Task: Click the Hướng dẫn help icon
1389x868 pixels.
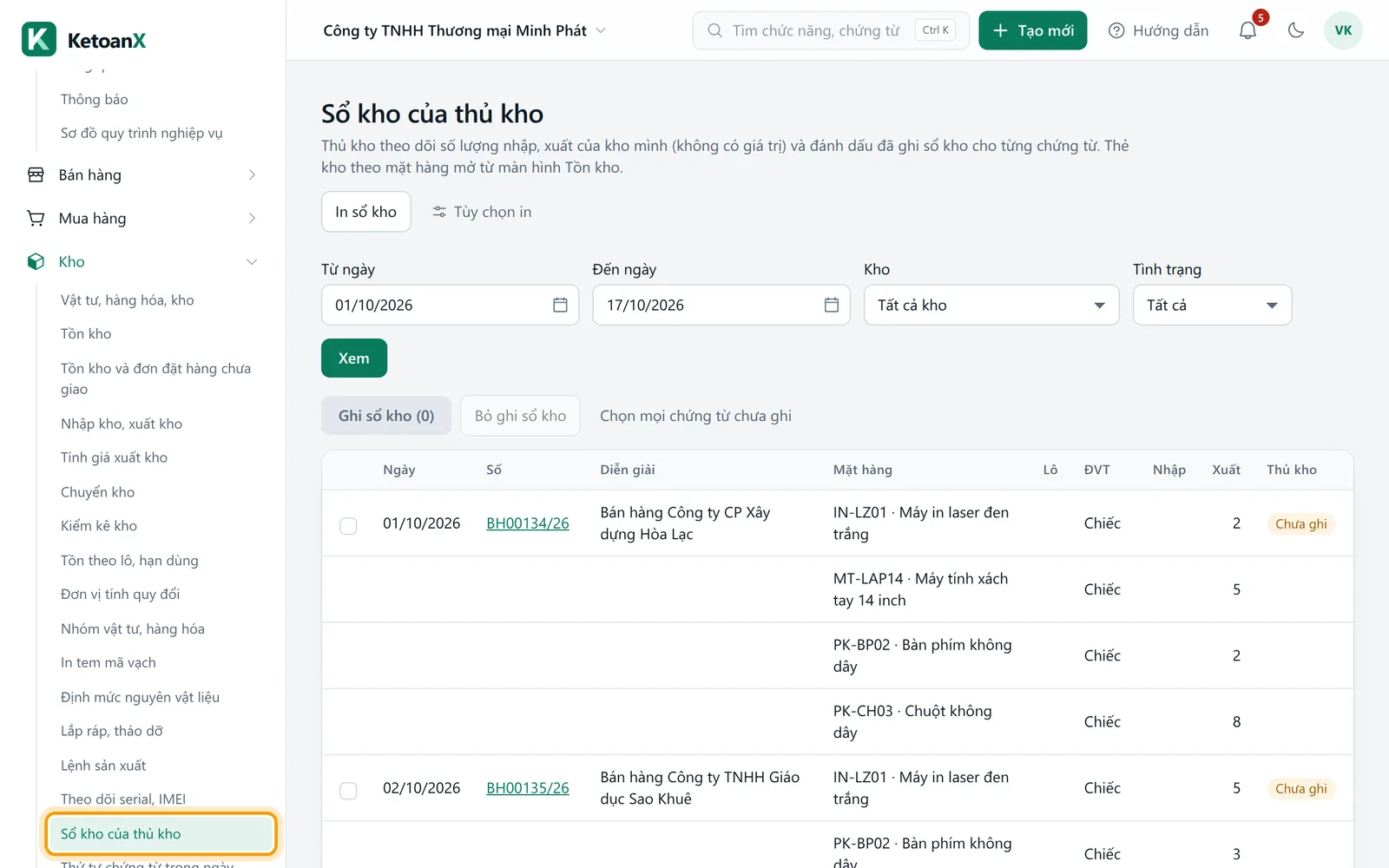Action: pyautogui.click(x=1116, y=30)
